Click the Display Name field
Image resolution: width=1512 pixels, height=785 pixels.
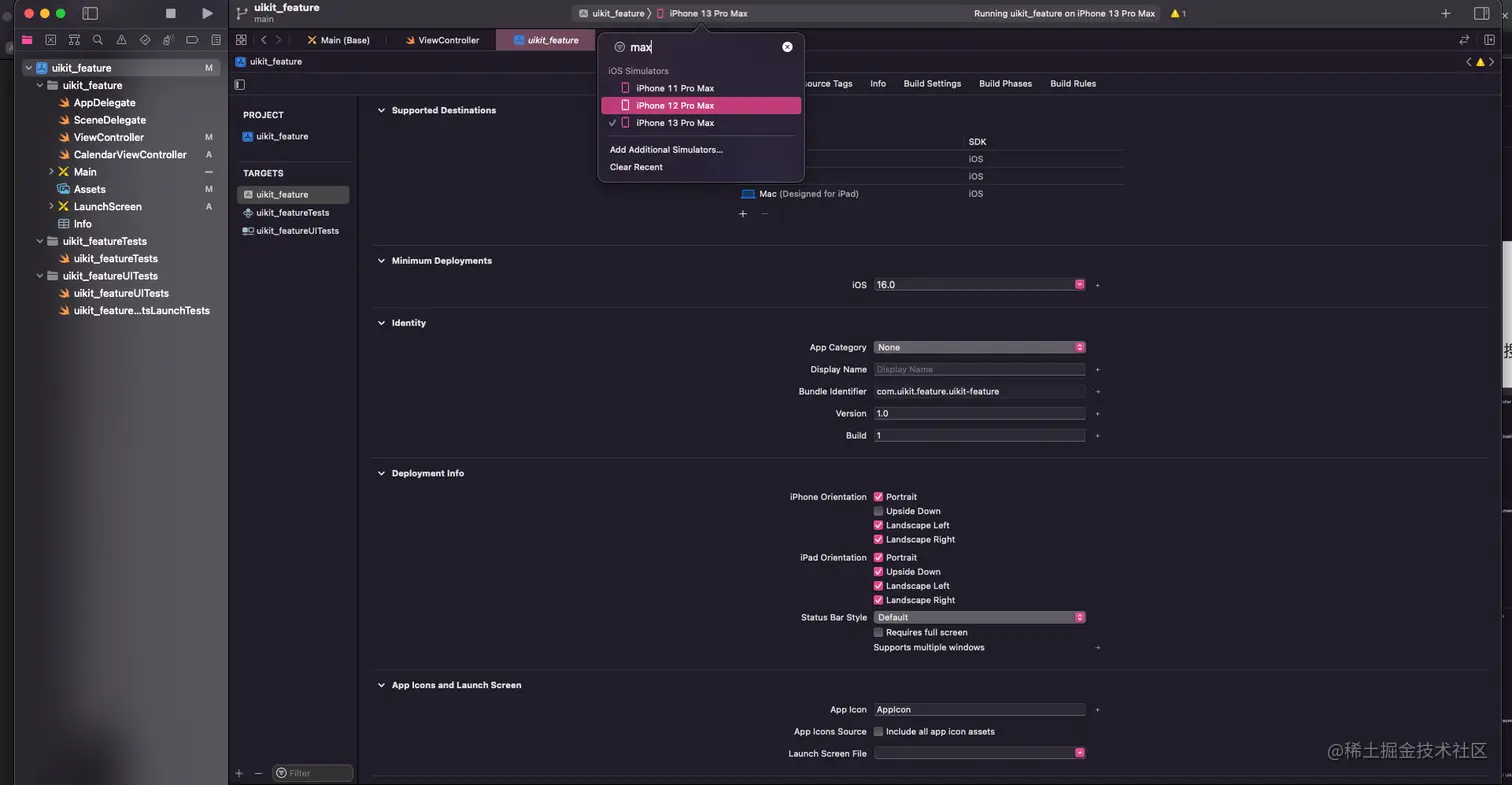[x=979, y=370]
